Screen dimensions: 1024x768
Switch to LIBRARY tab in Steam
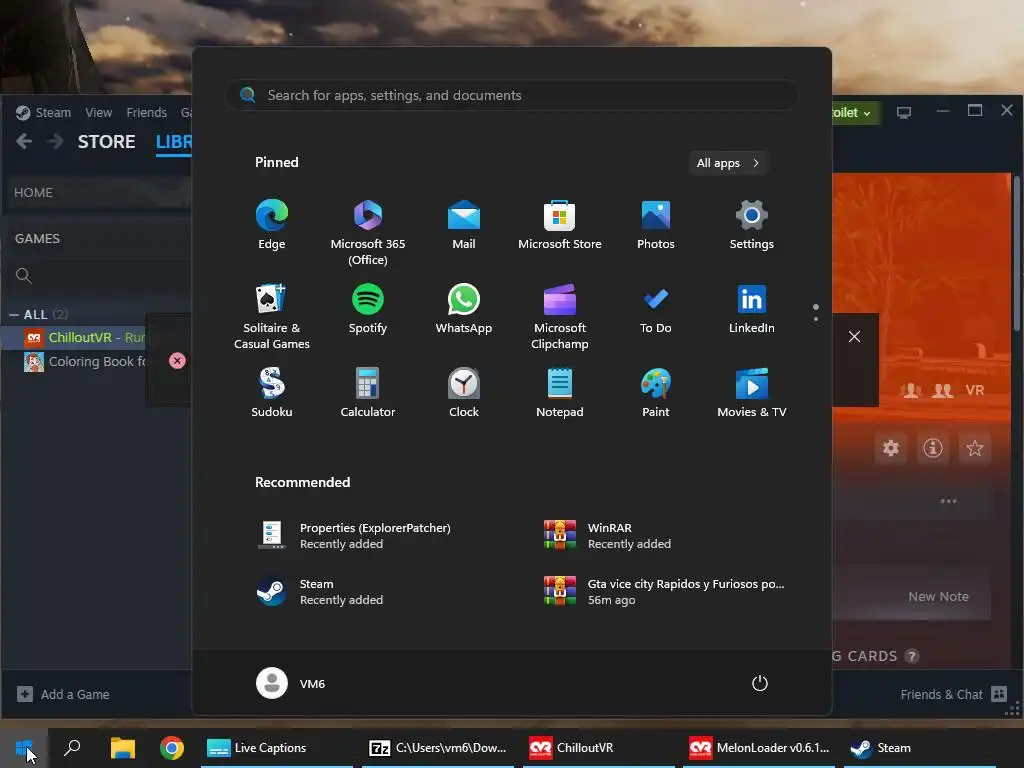174,142
